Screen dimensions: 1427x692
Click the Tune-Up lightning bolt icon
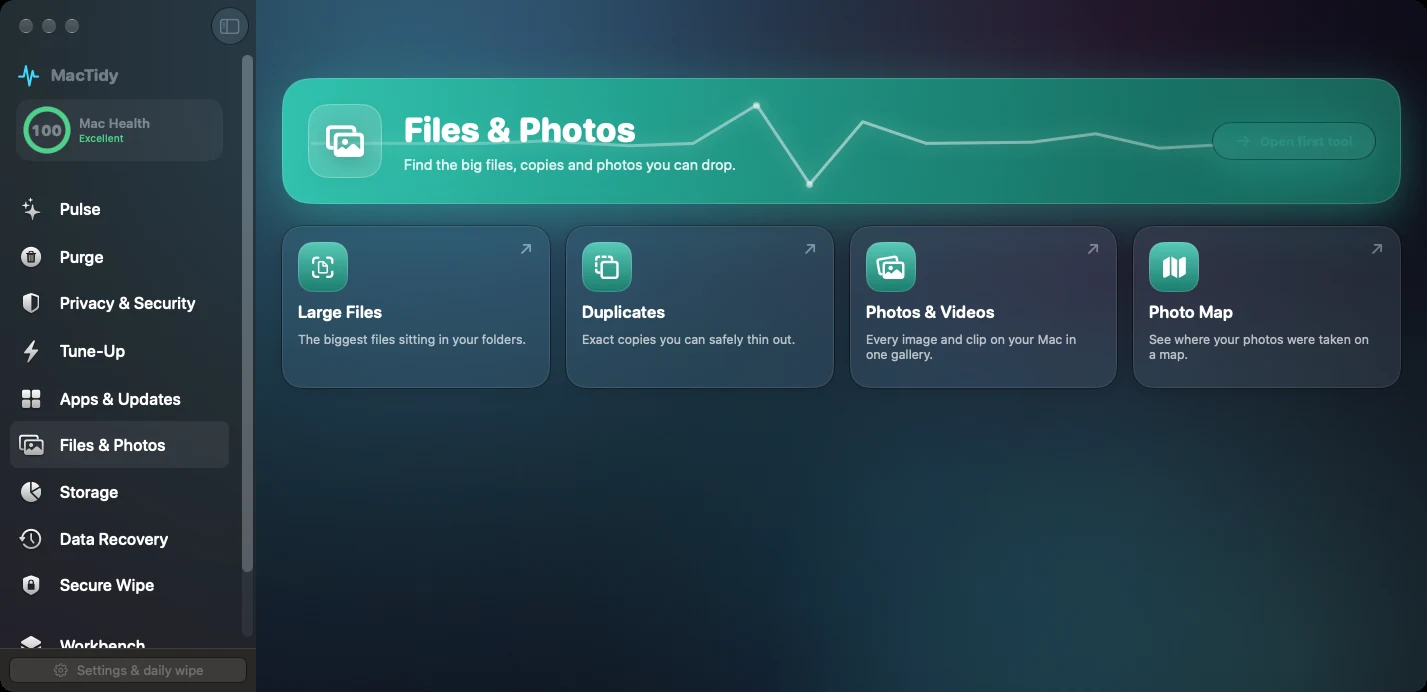pyautogui.click(x=31, y=351)
